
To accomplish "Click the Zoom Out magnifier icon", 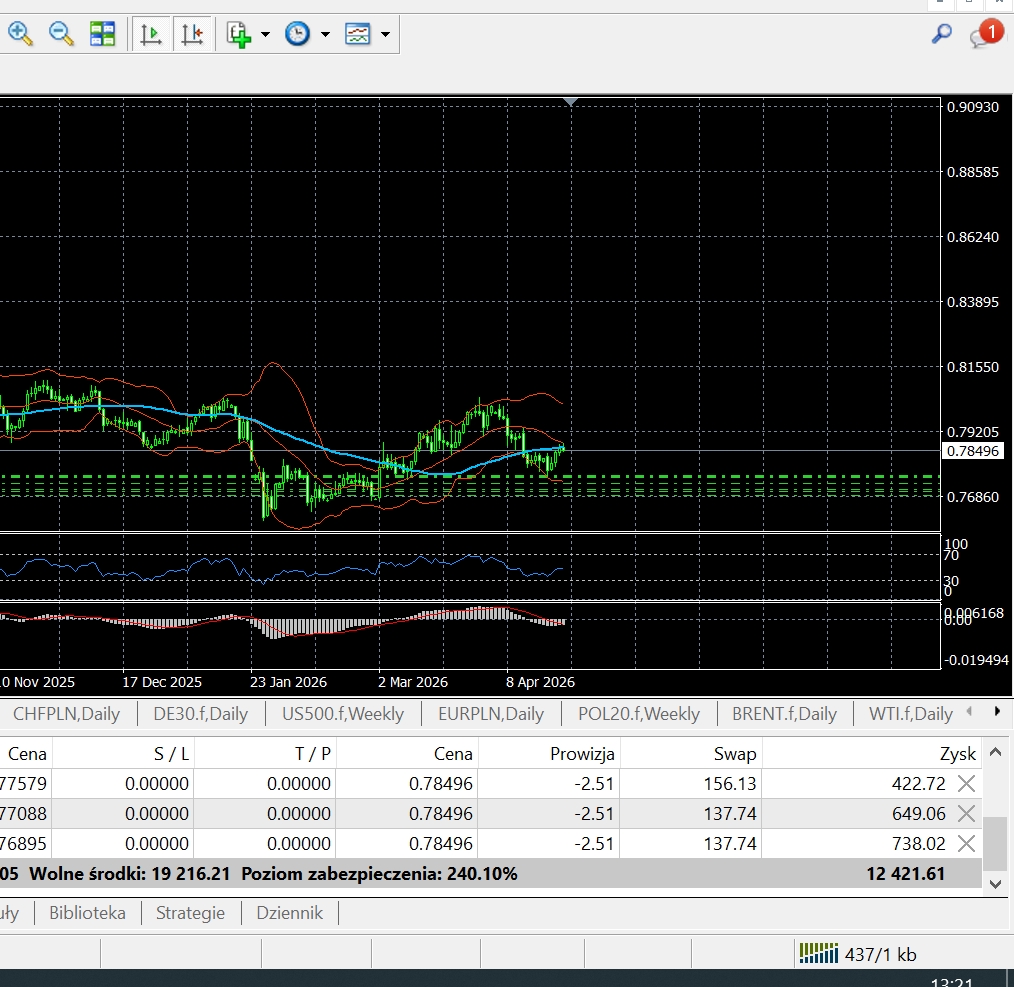I will [61, 34].
